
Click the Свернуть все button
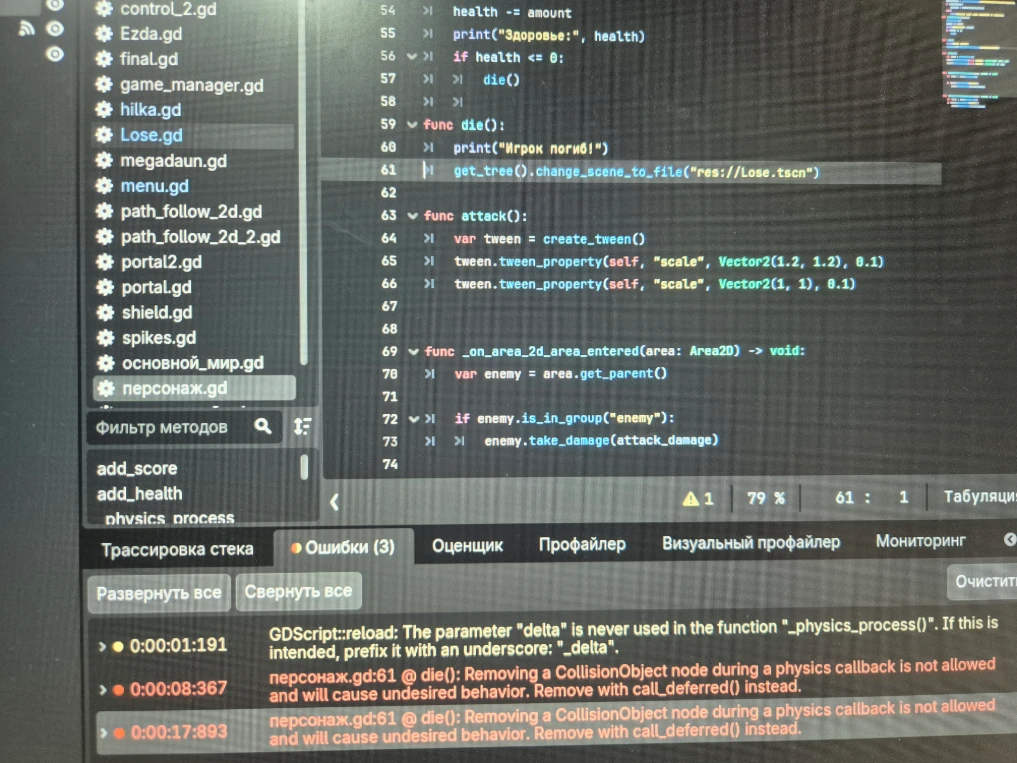[298, 591]
